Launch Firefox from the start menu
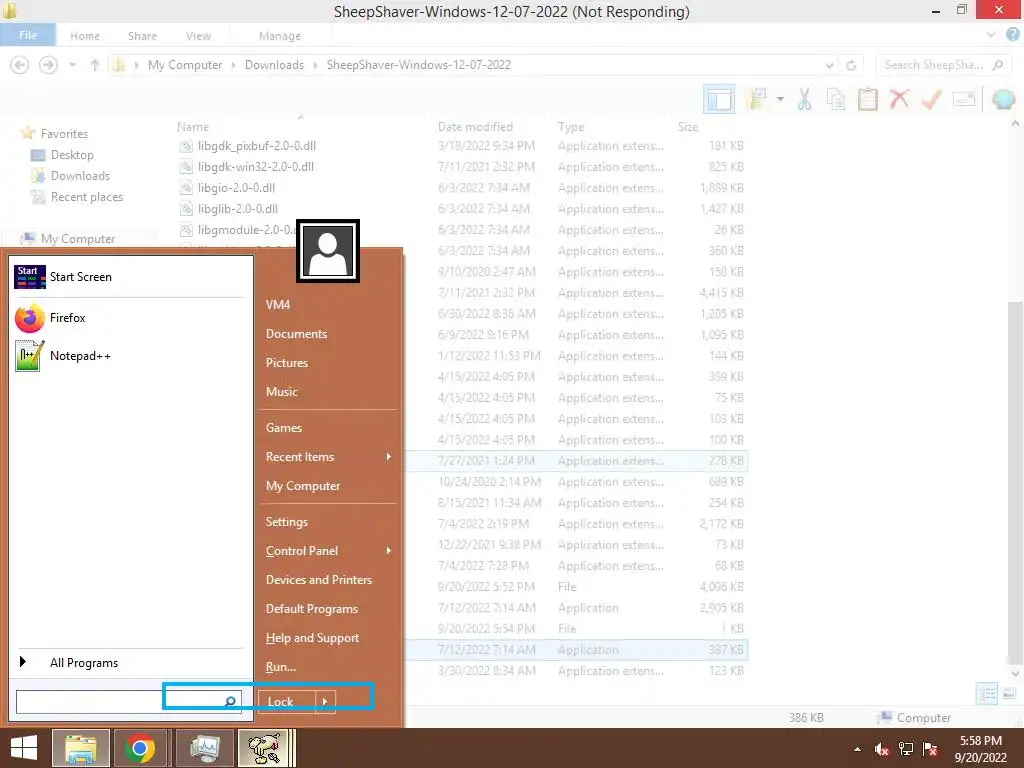The height and width of the screenshot is (768, 1024). tap(51, 318)
